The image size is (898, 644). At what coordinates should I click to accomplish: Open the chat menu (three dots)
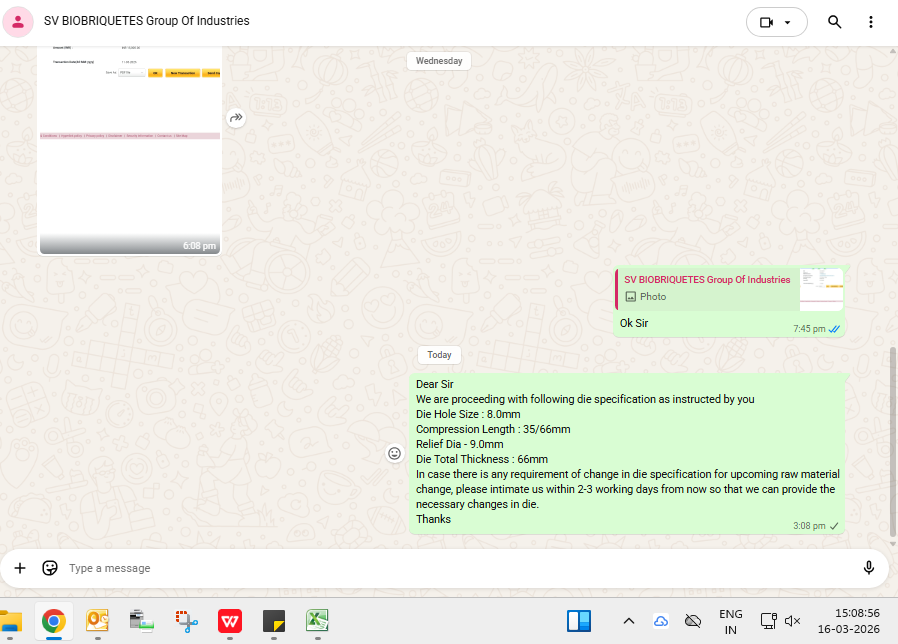(x=872, y=22)
